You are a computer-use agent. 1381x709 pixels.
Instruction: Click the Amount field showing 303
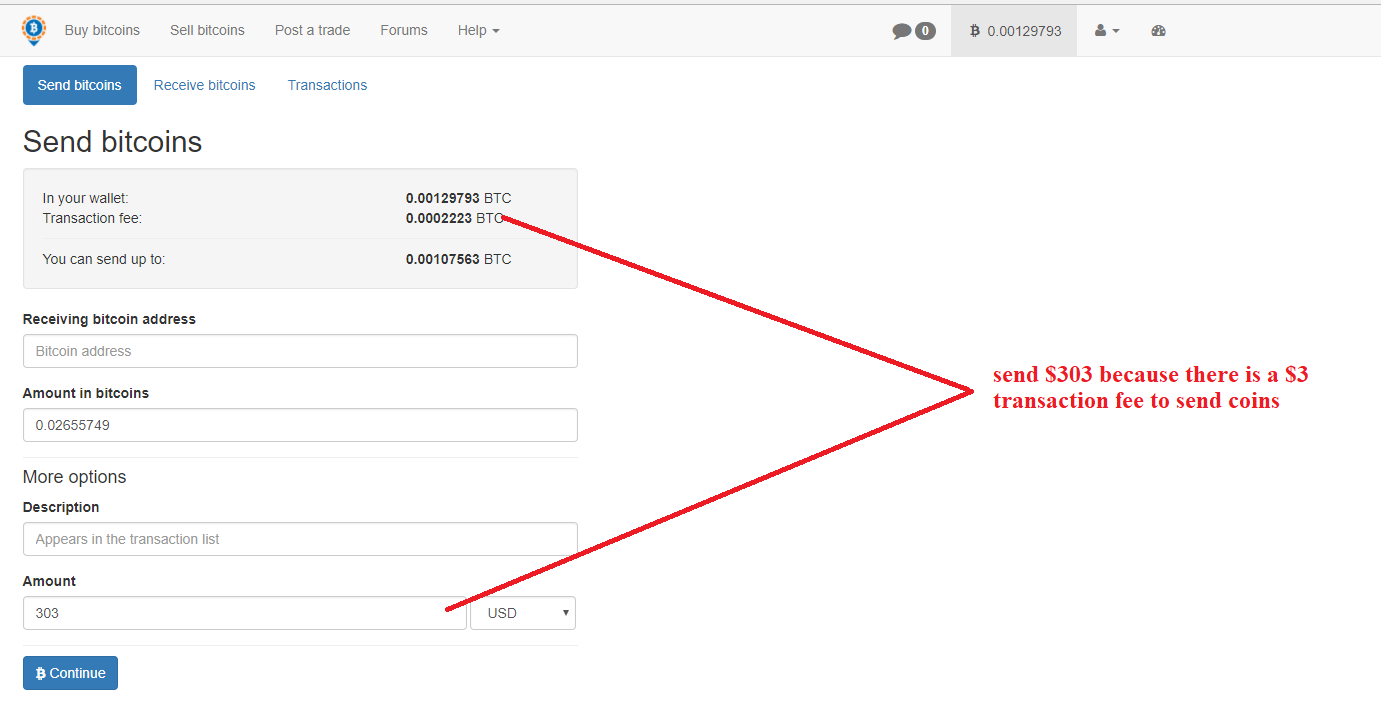(244, 613)
